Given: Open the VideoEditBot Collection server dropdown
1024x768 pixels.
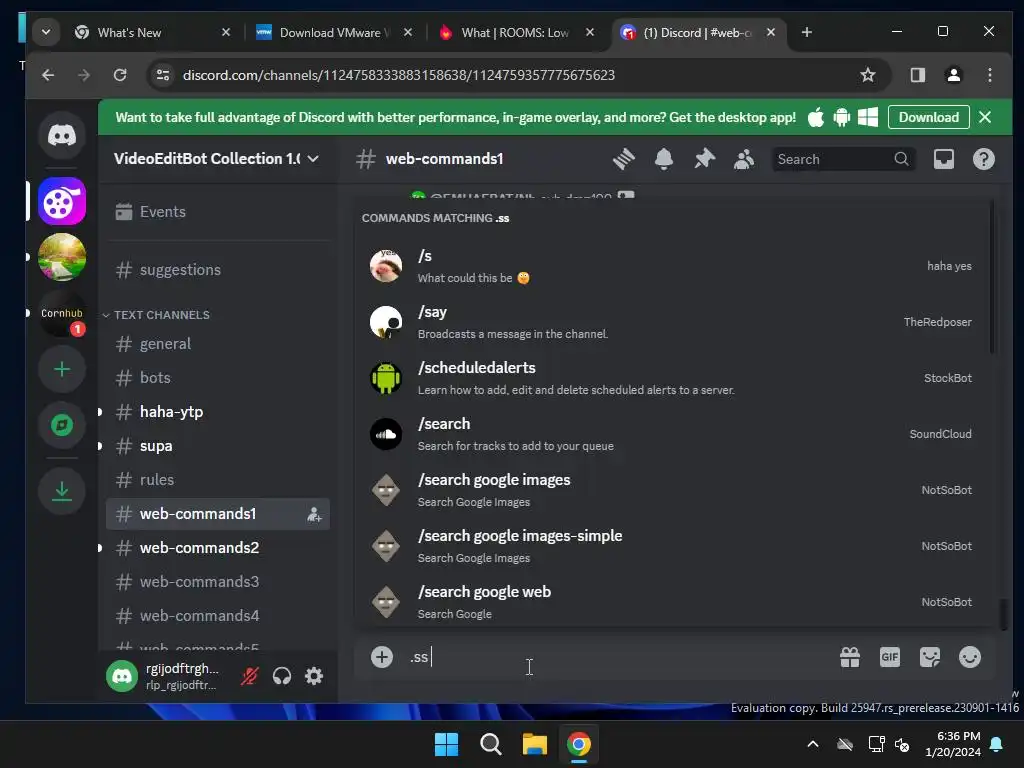Looking at the screenshot, I should pos(216,159).
